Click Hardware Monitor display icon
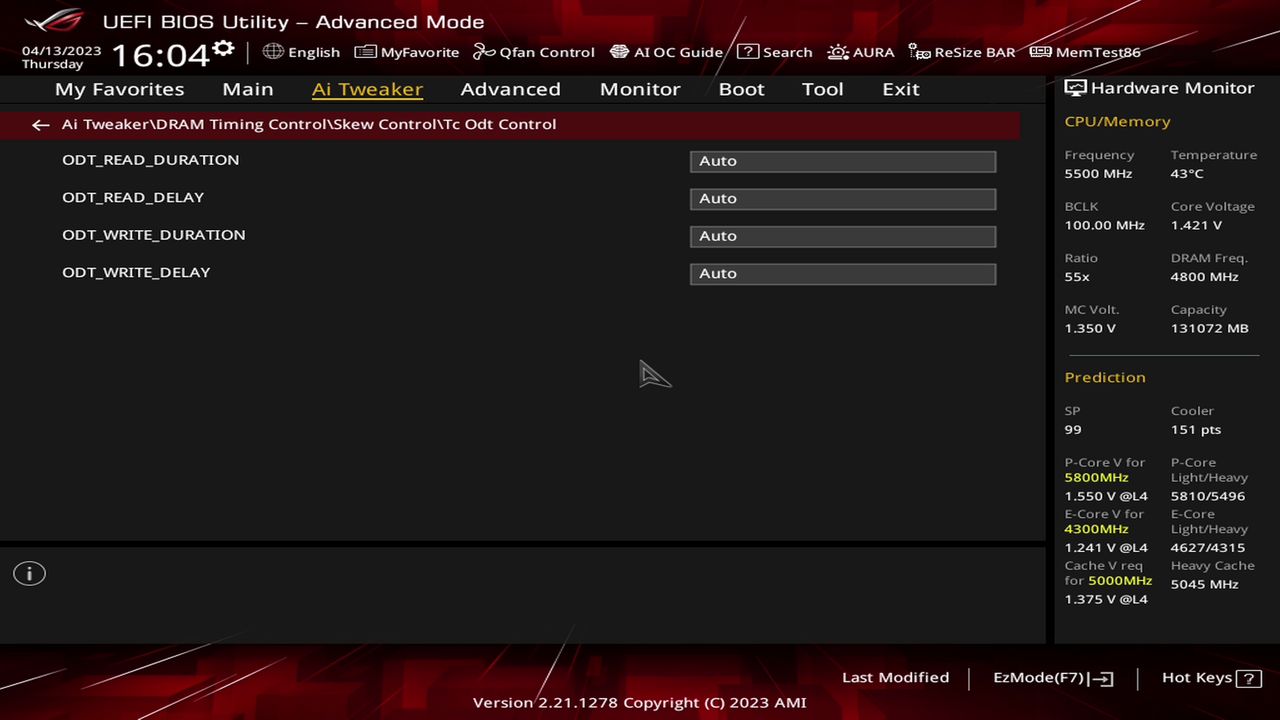This screenshot has height=720, width=1280. click(1075, 88)
